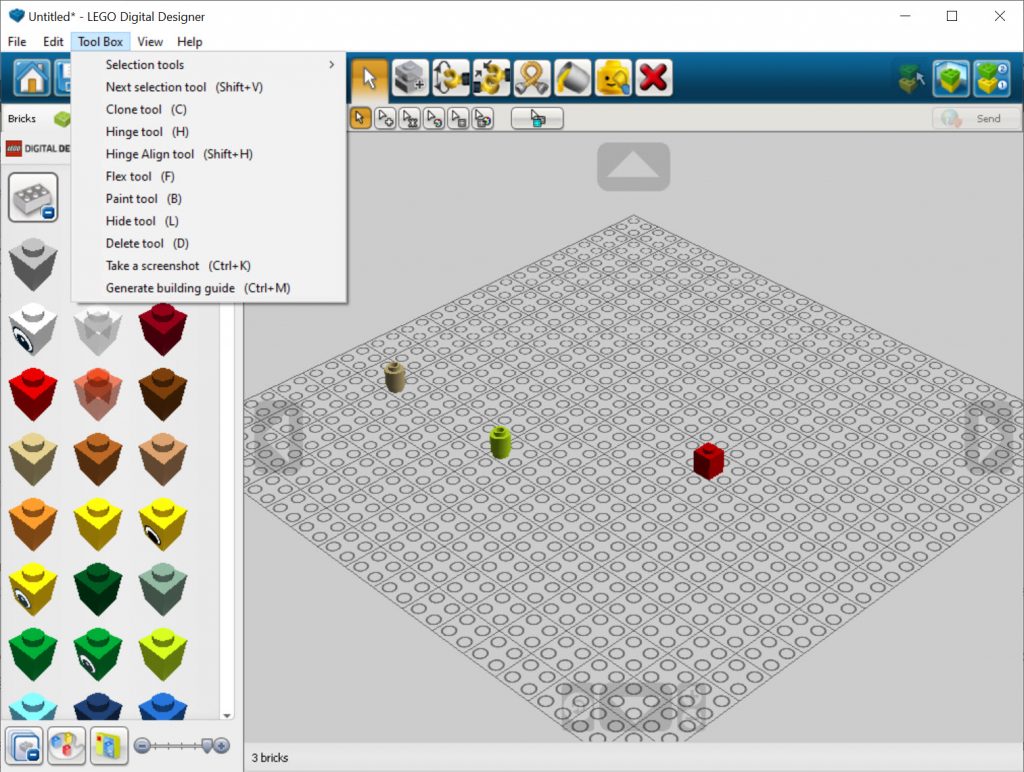Close the open Tool Box menu
This screenshot has height=772, width=1024.
pyautogui.click(x=101, y=42)
